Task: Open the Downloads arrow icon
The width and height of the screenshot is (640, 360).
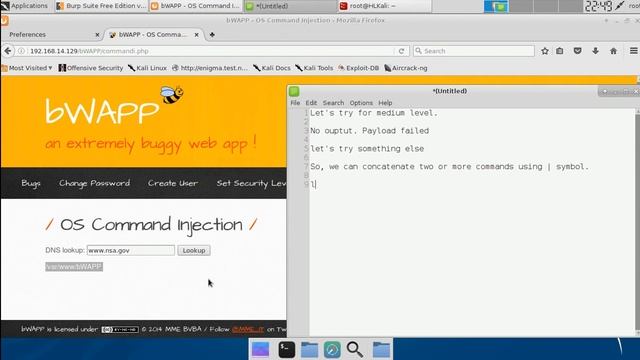Action: pyautogui.click(x=596, y=51)
